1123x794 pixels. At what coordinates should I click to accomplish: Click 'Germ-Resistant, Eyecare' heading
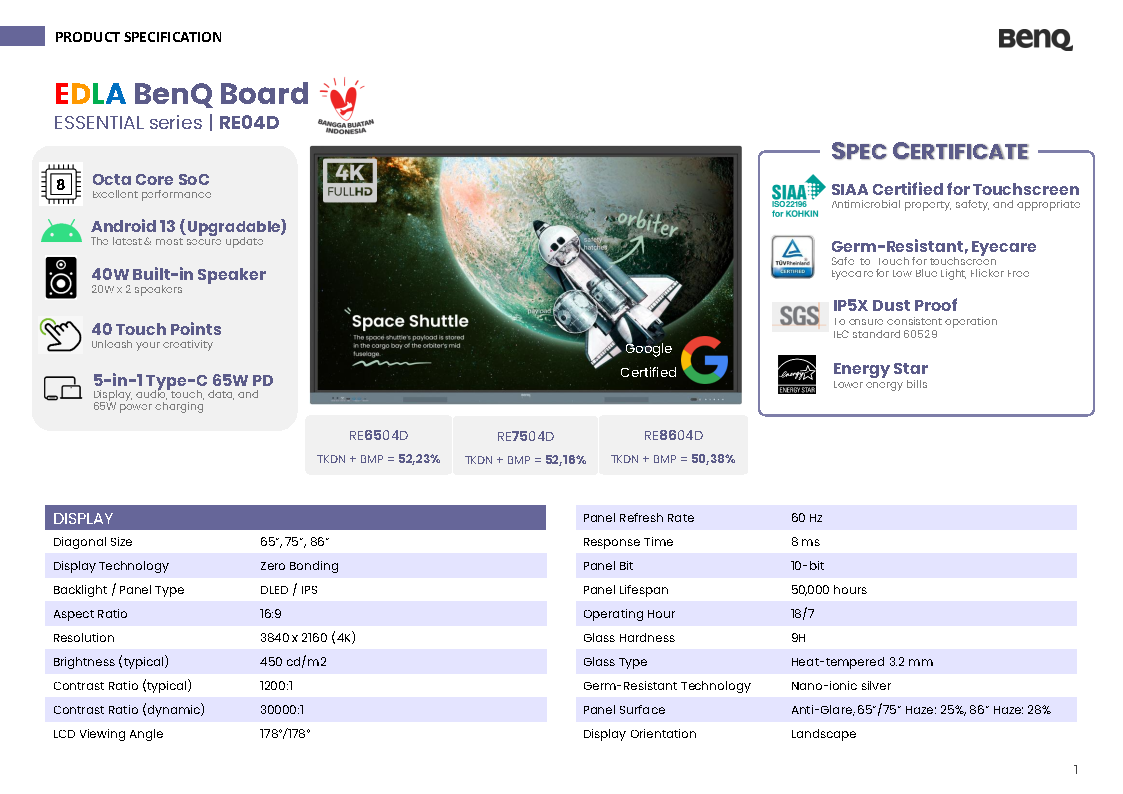pyautogui.click(x=933, y=246)
